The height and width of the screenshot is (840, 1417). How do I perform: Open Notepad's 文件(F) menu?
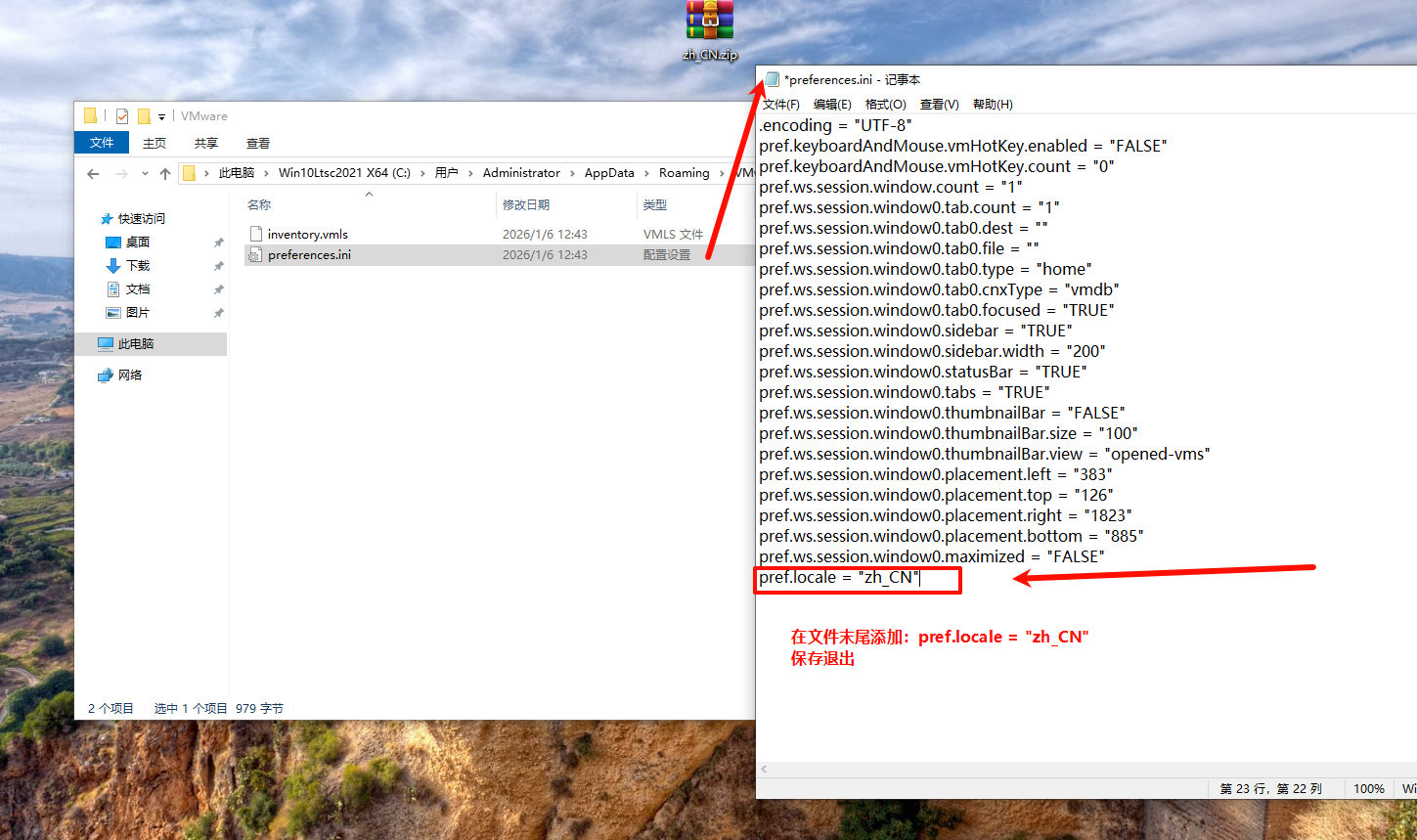pos(780,105)
